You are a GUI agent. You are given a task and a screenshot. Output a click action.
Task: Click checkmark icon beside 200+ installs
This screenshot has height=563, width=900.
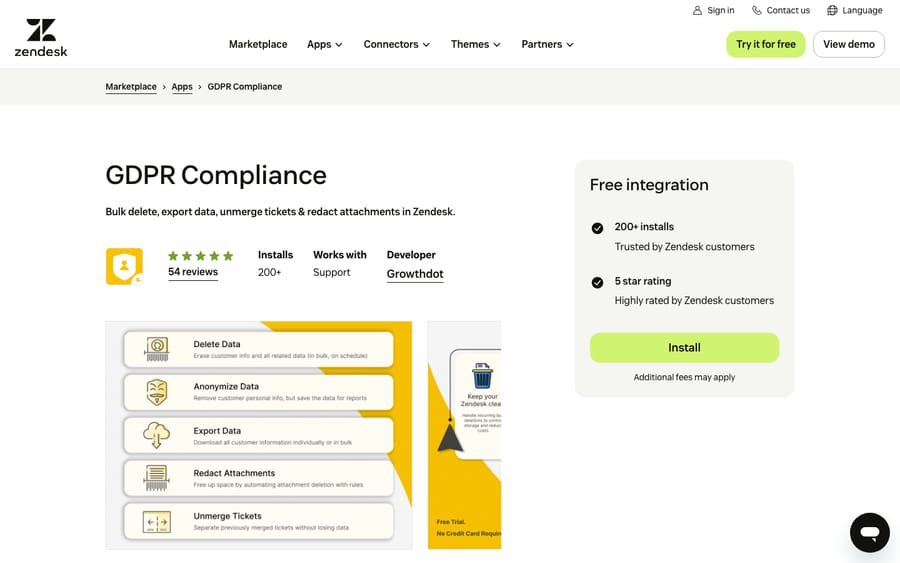pos(597,228)
